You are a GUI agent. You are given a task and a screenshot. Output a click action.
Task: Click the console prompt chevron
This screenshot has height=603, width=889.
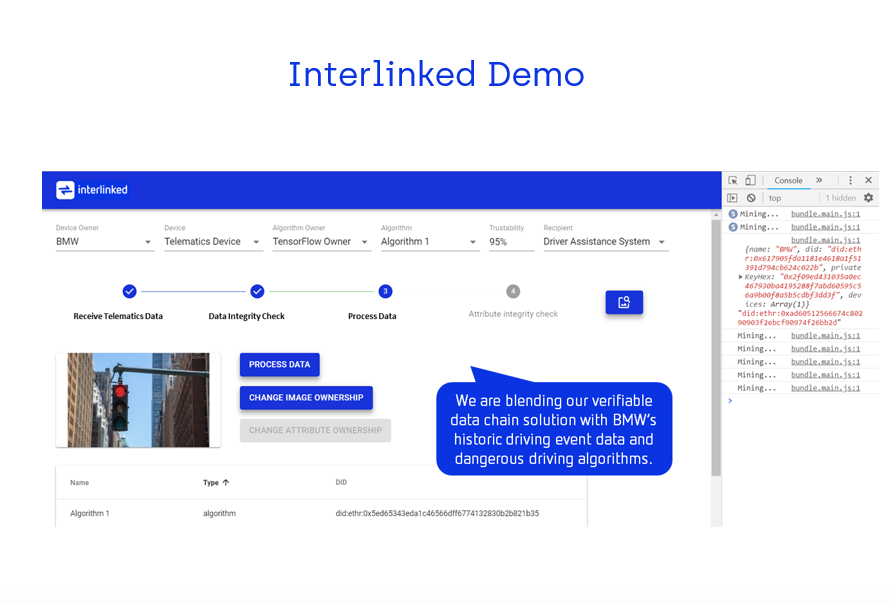(x=730, y=401)
